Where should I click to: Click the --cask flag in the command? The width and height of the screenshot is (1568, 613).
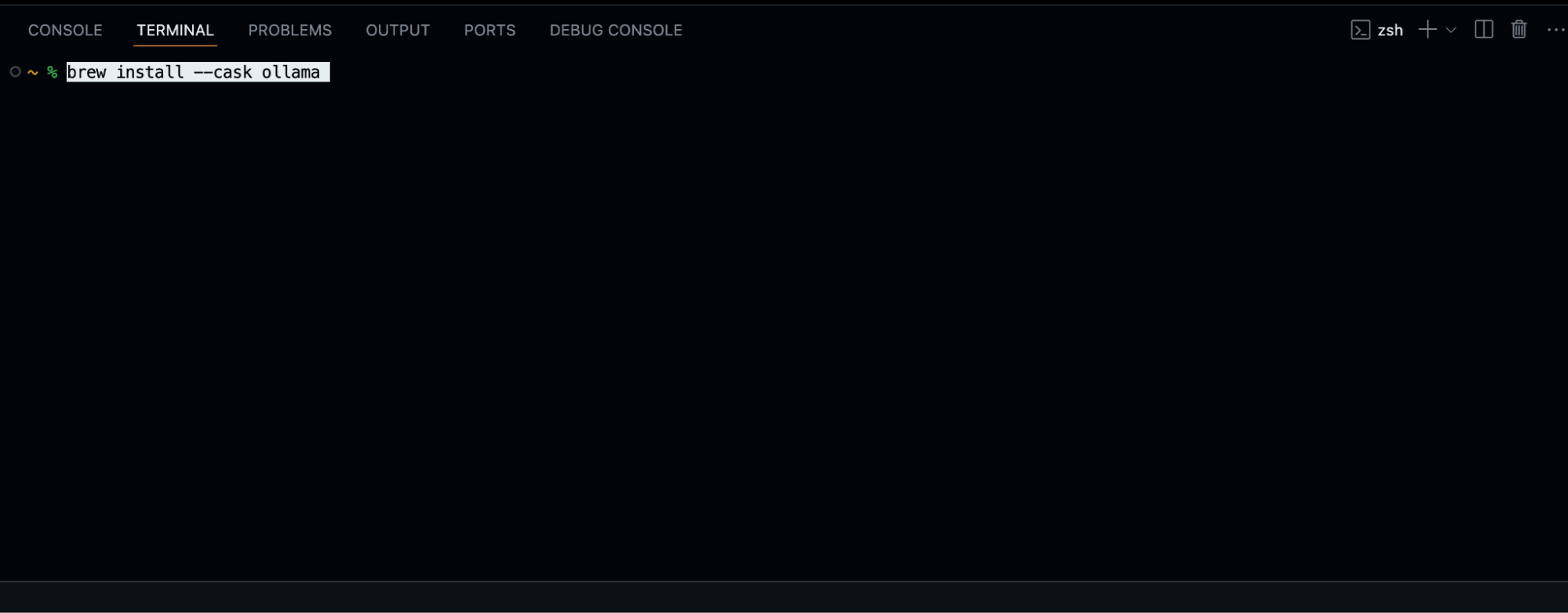[x=223, y=72]
